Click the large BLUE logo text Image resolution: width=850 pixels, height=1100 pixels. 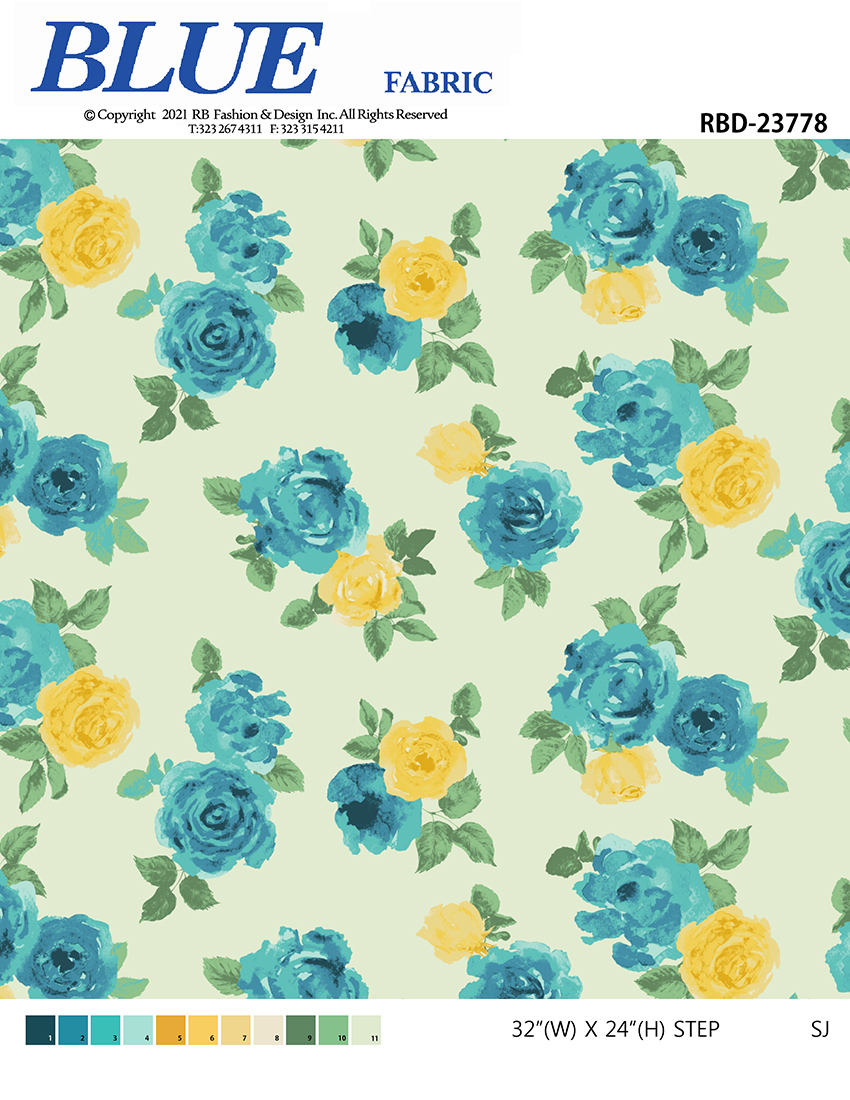tap(177, 58)
